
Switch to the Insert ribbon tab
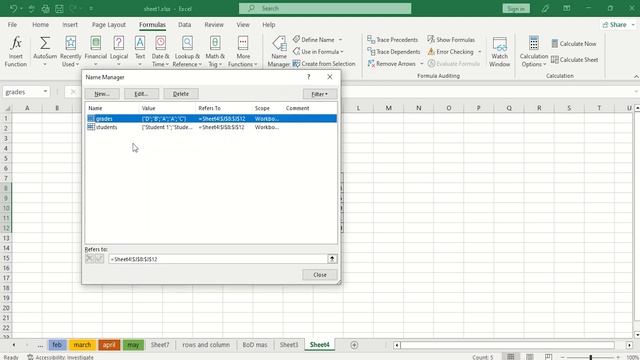70,24
